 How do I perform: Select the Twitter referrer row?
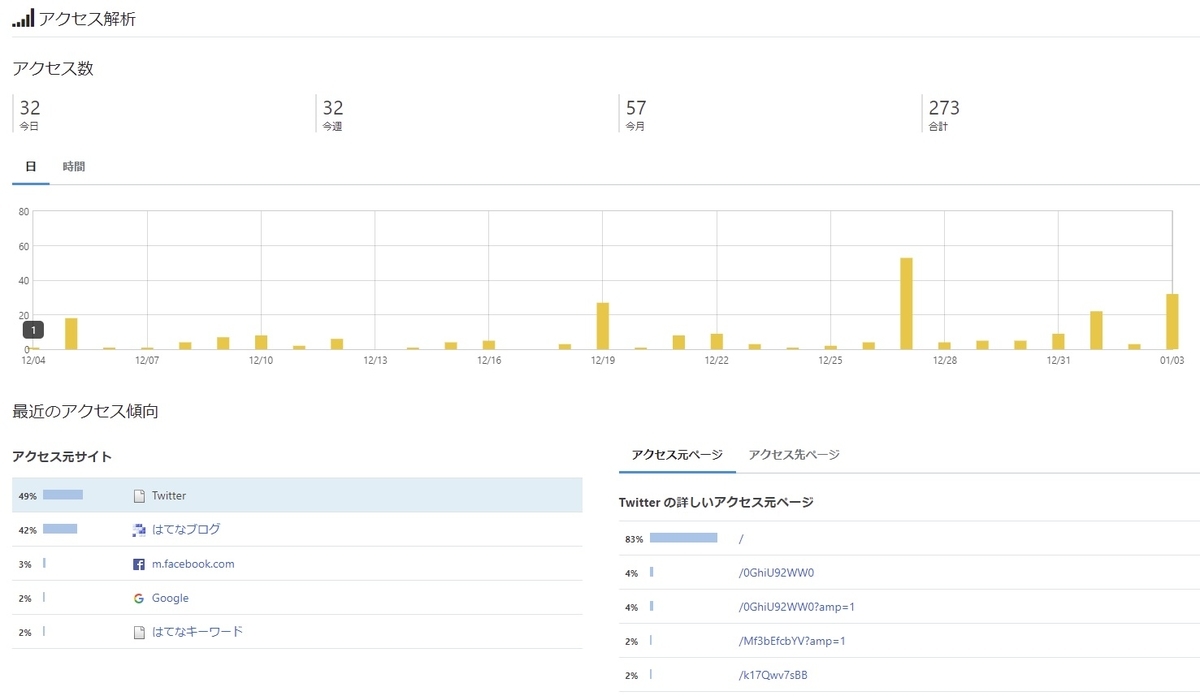coord(297,495)
